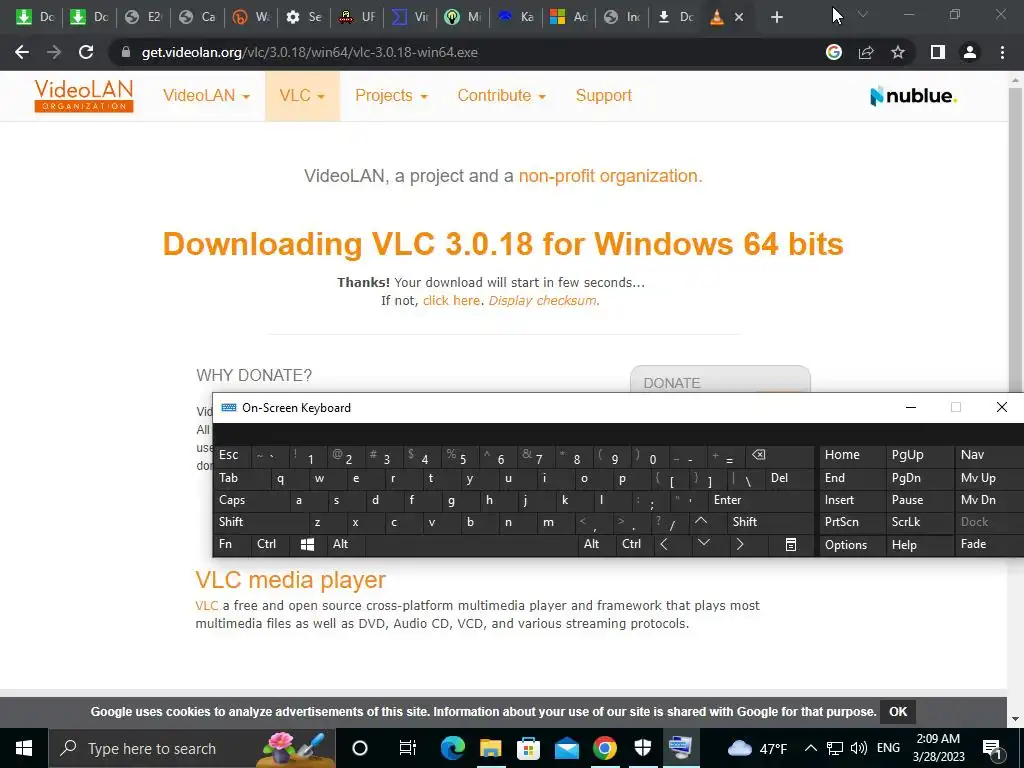Reload the page with the refresh icon
Screen dimensions: 1024x768
(86, 52)
